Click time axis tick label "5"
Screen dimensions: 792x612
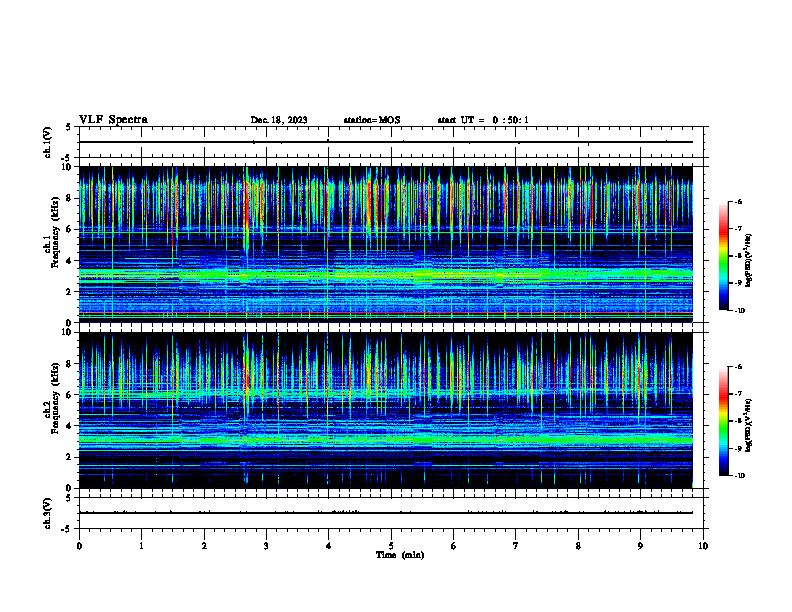tap(391, 546)
